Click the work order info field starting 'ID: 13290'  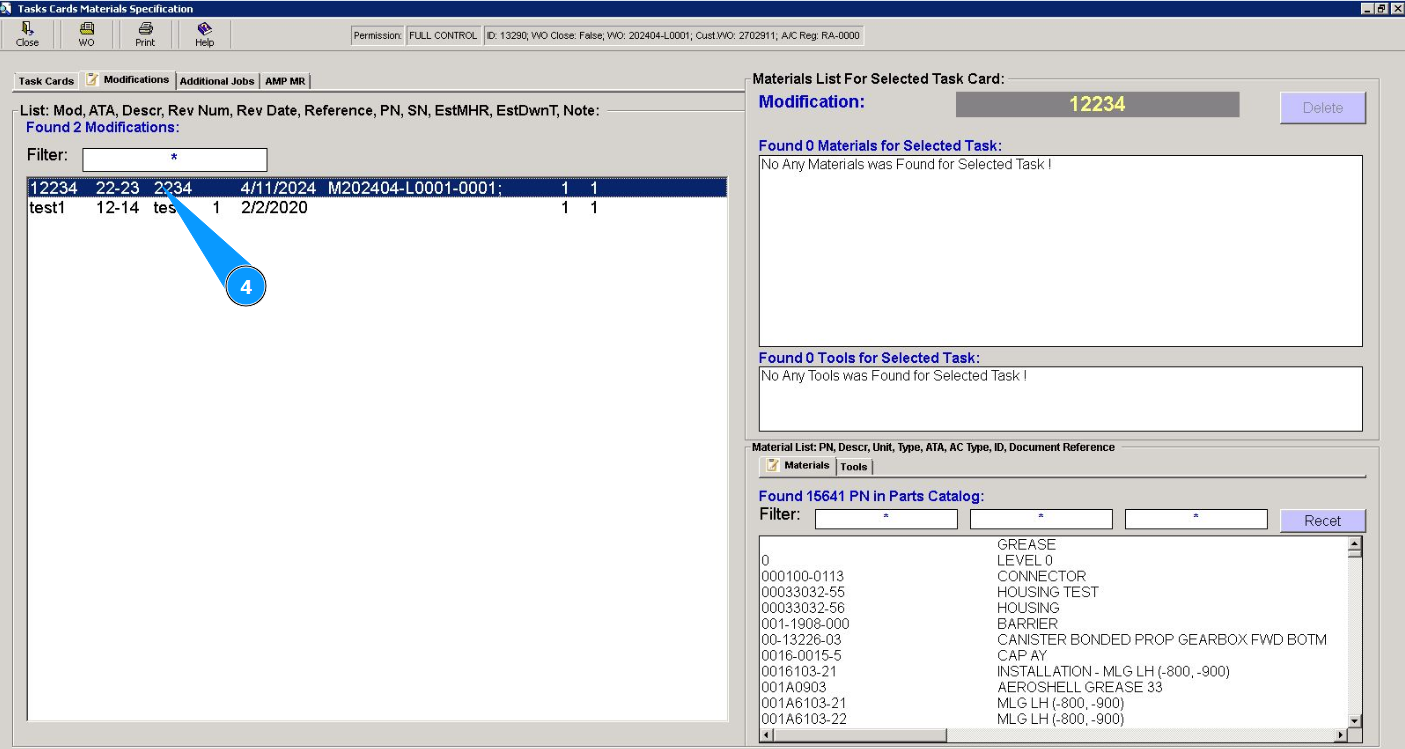[673, 36]
